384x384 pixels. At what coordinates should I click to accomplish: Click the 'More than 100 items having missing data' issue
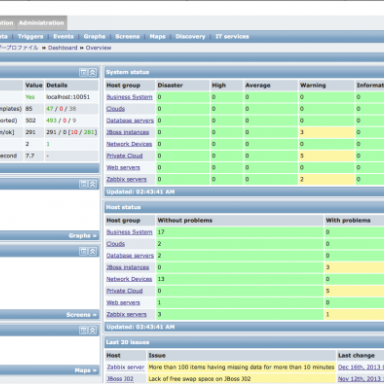coord(241,367)
